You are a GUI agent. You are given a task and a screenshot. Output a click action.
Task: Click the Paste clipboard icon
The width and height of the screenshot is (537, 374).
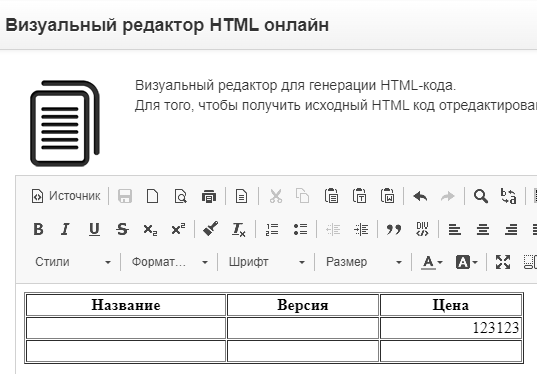[x=331, y=196]
